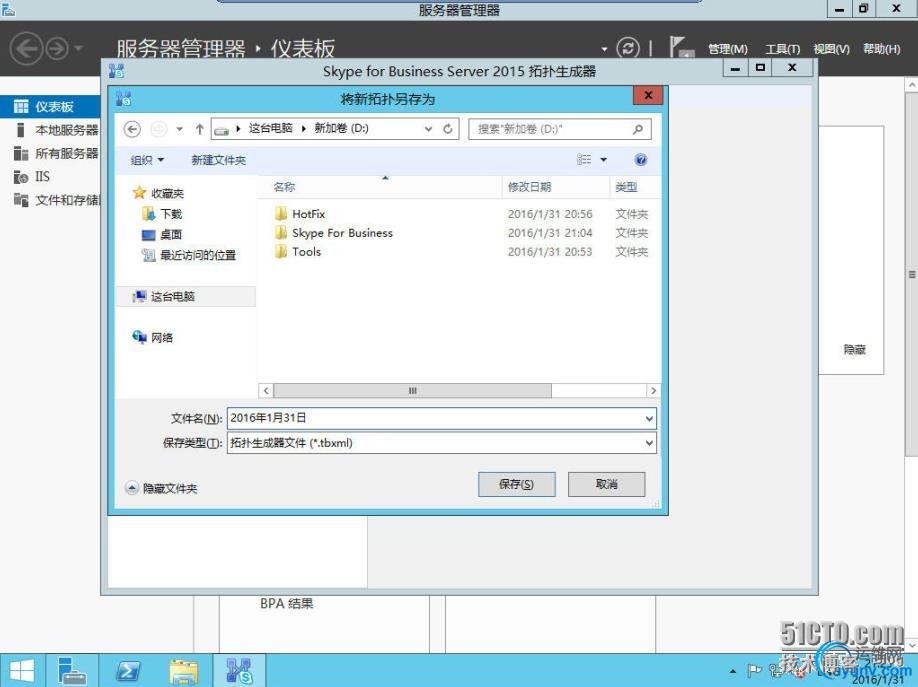Go back in the save dialog
This screenshot has height=687, width=918.
tap(132, 129)
